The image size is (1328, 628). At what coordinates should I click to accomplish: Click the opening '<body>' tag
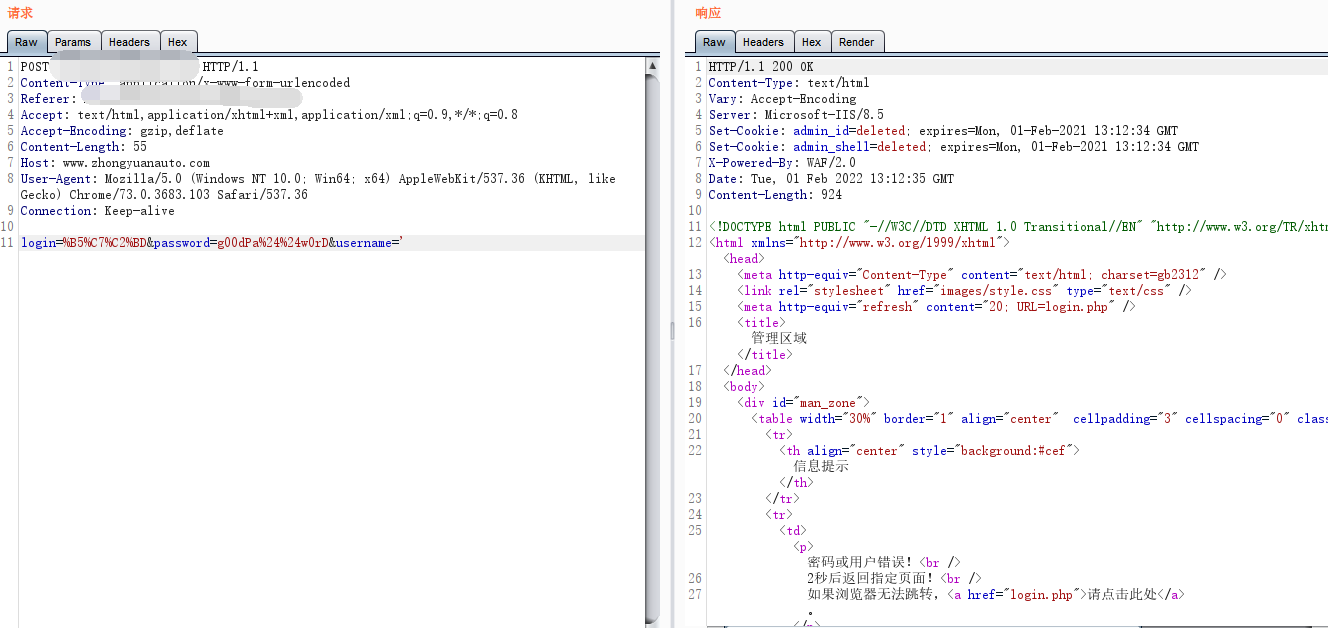tap(743, 387)
